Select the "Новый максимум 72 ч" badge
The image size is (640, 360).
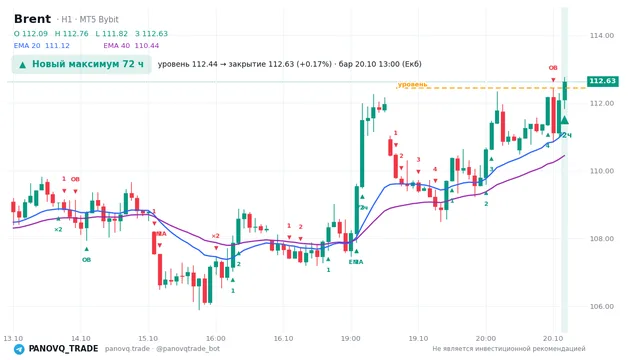(82, 64)
